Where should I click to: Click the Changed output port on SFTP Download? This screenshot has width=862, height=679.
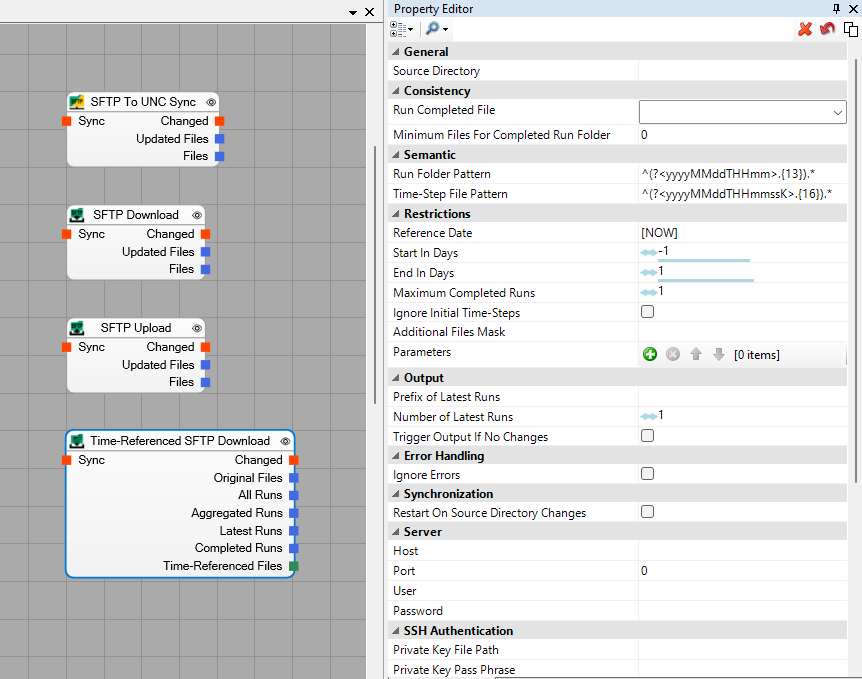tap(206, 234)
